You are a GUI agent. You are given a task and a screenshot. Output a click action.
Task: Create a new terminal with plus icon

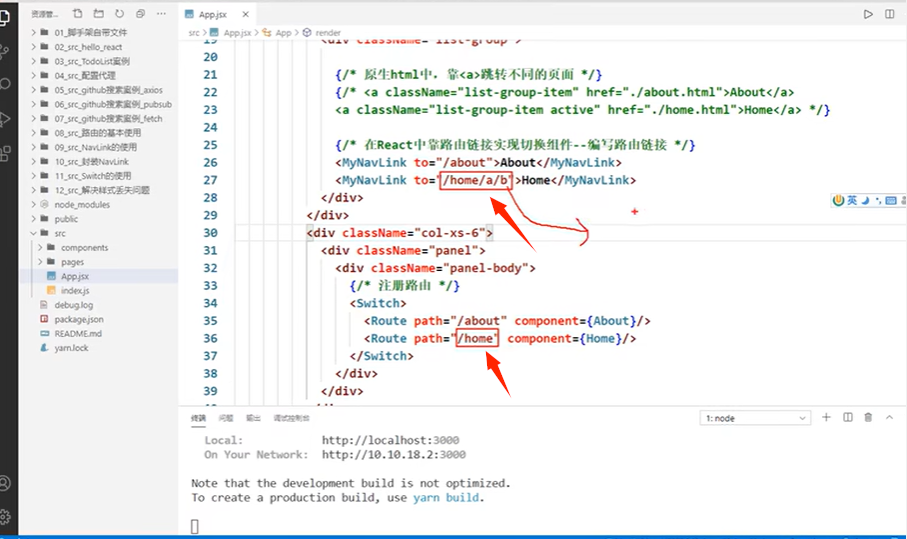[826, 417]
